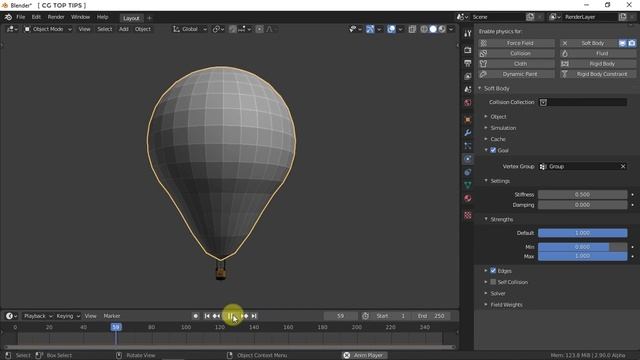Viewport: 640px width, 360px height.
Task: Open the Object properties tab
Action: point(468,120)
